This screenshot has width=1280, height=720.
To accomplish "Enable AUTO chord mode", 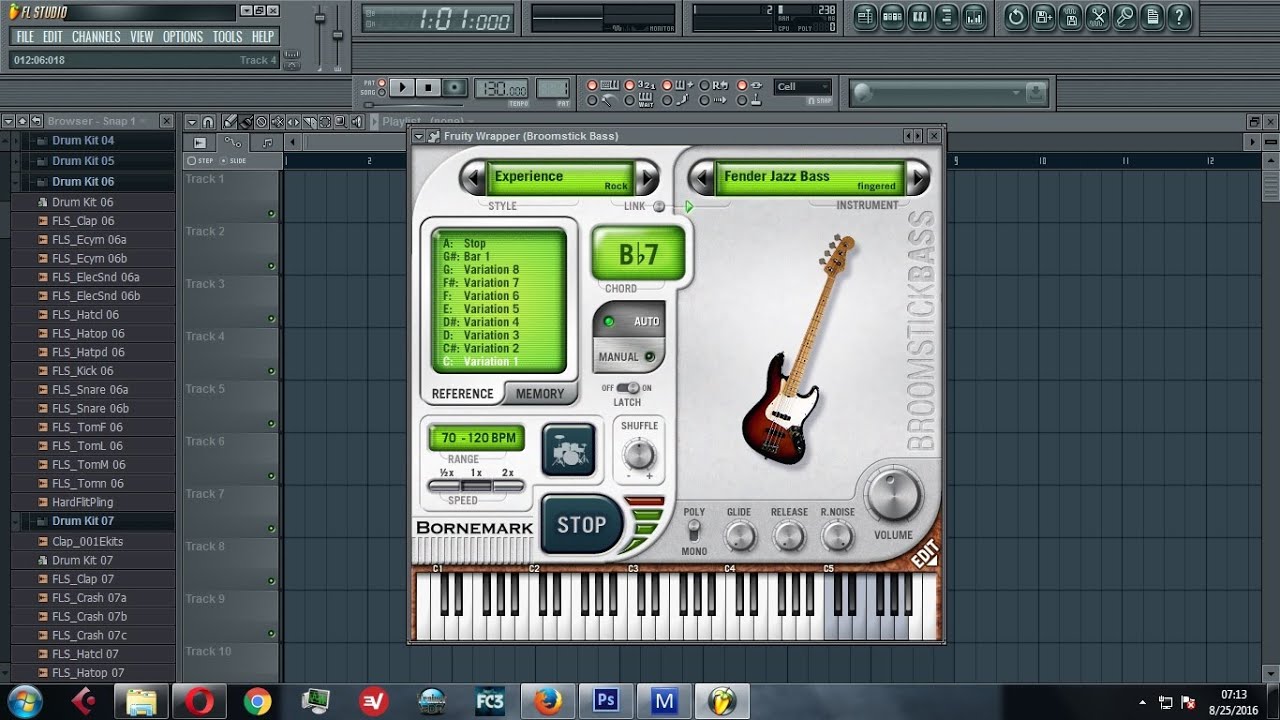I will coord(629,322).
